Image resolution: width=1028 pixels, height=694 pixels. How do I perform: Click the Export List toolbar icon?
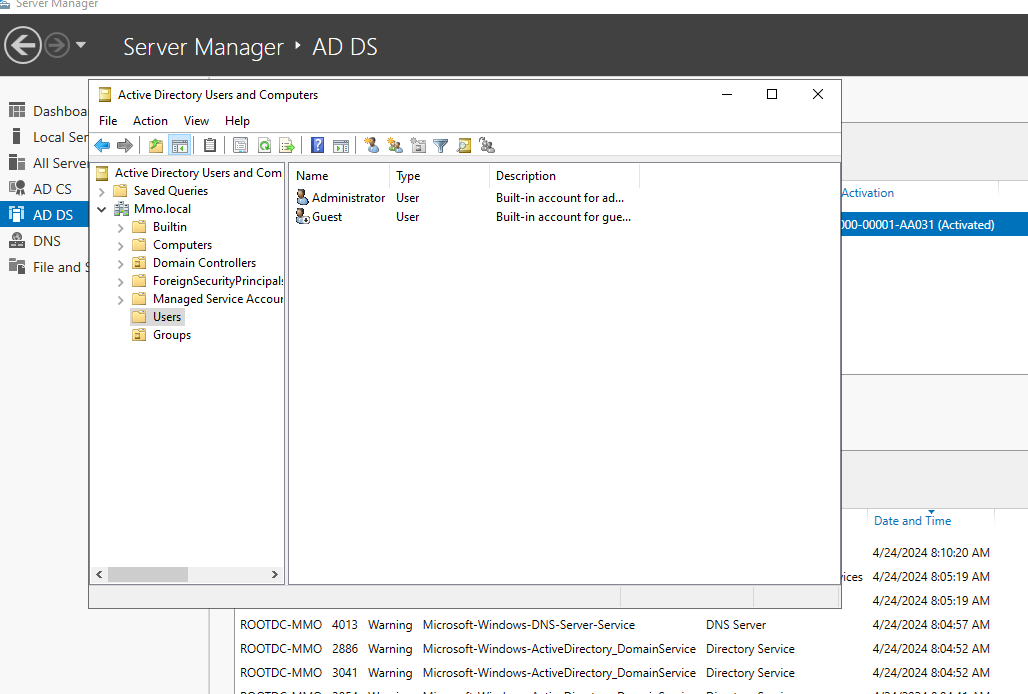pos(287,145)
